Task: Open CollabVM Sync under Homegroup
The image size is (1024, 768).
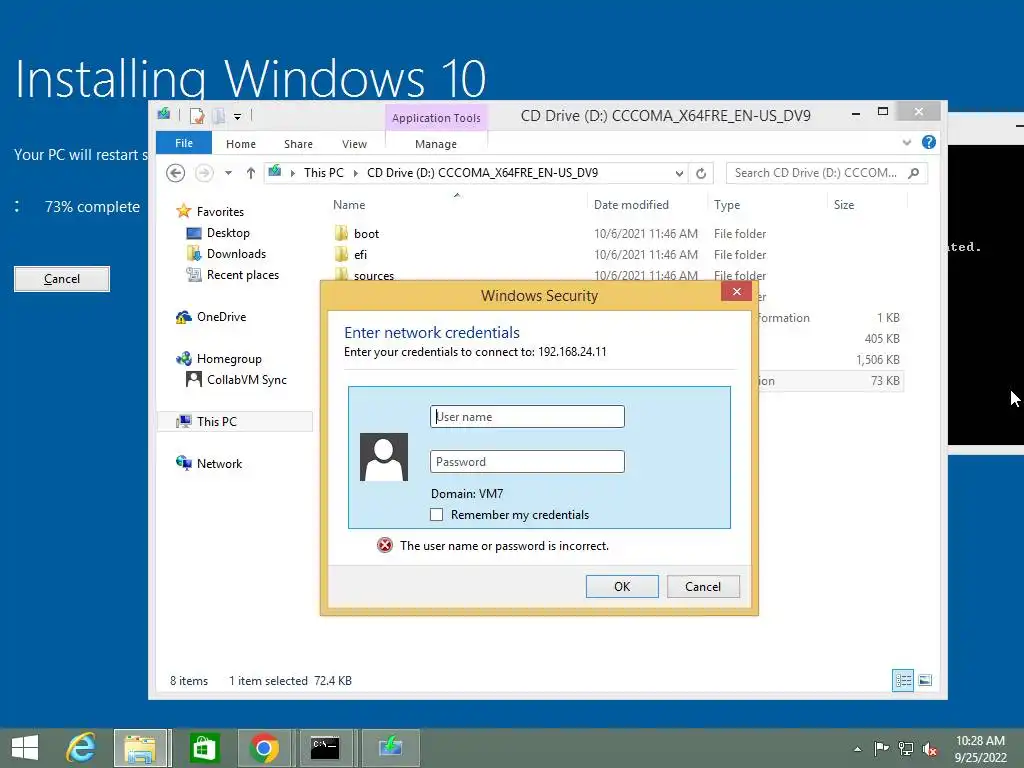Action: click(x=247, y=379)
